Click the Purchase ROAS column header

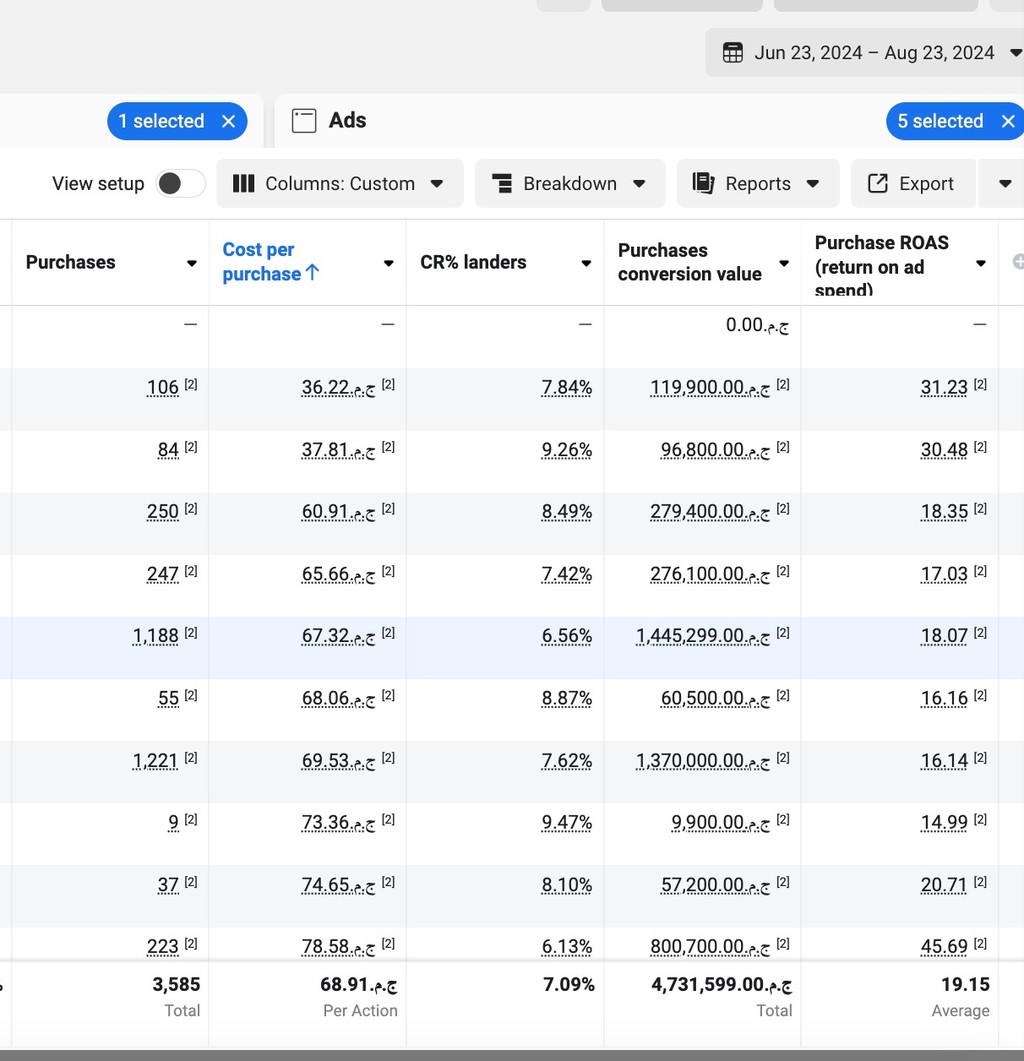[881, 266]
